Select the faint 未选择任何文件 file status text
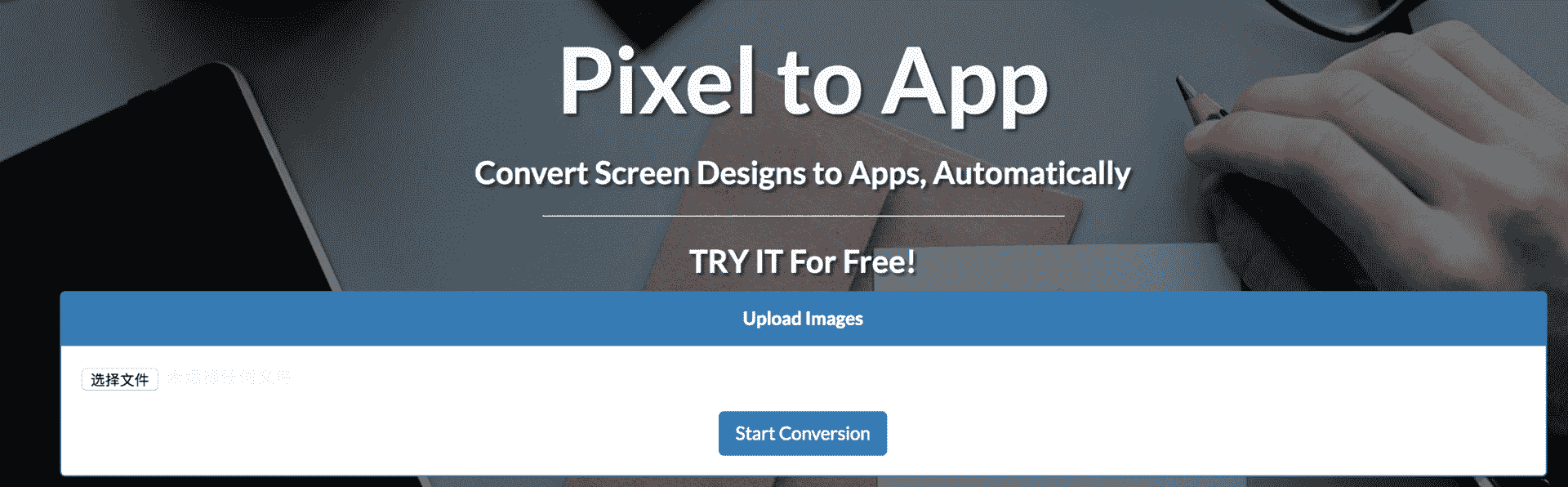 (x=229, y=378)
